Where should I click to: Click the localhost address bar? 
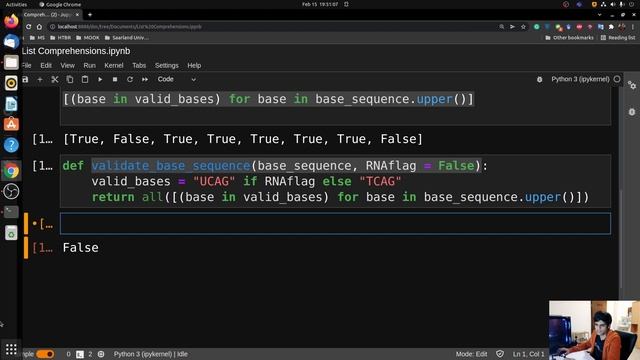269,27
